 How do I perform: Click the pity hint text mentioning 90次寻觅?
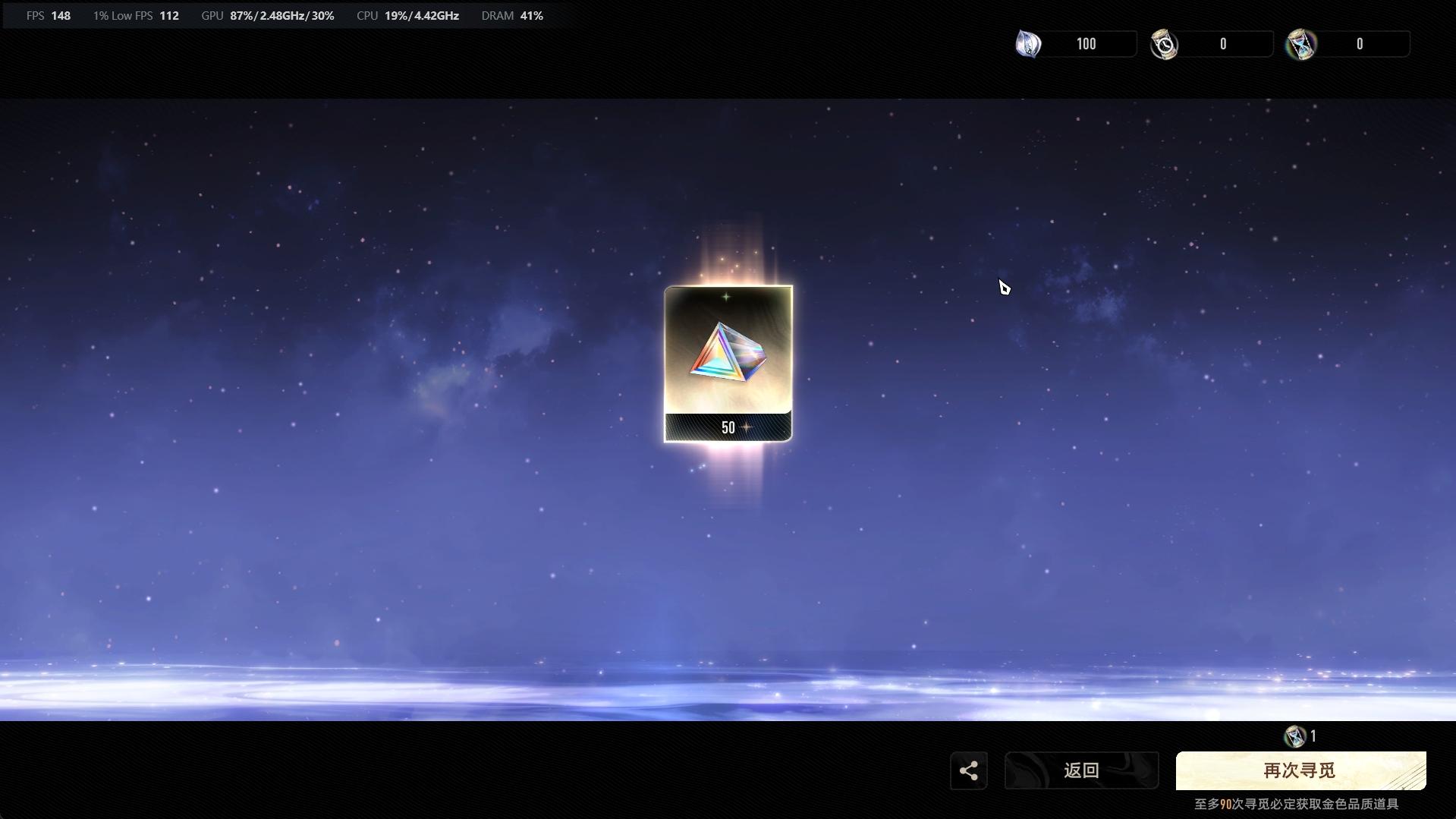point(1296,804)
